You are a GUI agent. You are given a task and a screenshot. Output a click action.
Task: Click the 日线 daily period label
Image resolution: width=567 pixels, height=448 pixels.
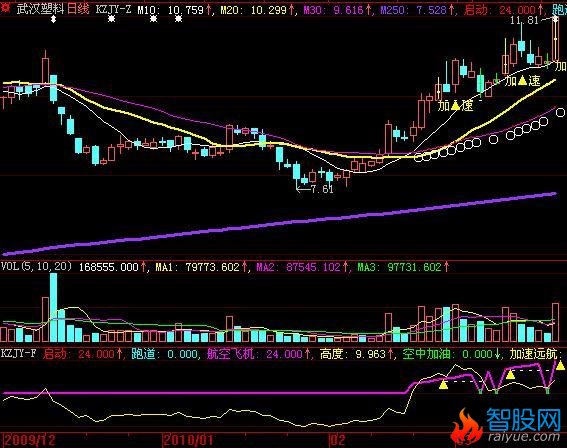(78, 9)
